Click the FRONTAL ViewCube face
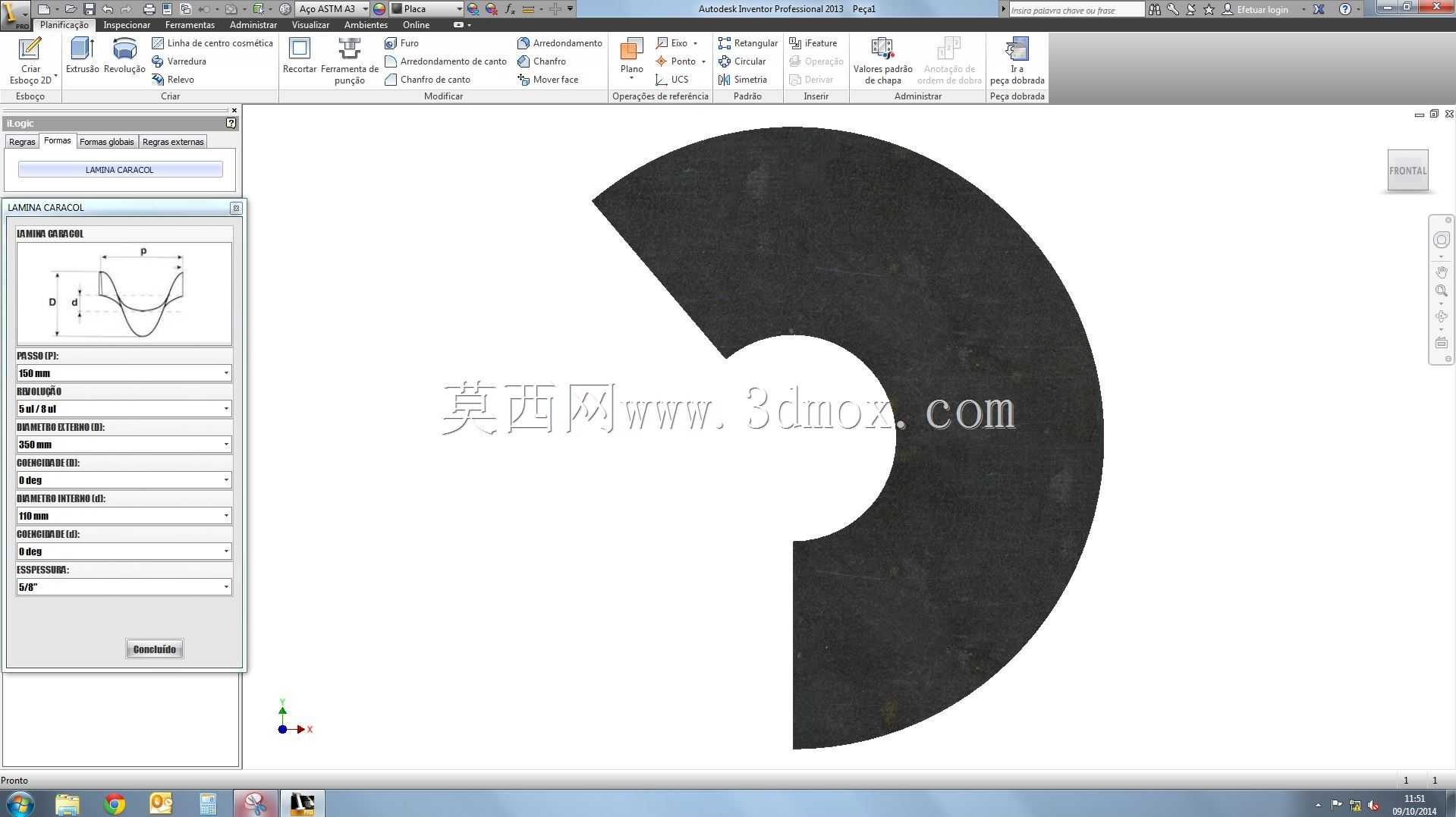Image resolution: width=1456 pixels, height=817 pixels. click(1407, 171)
